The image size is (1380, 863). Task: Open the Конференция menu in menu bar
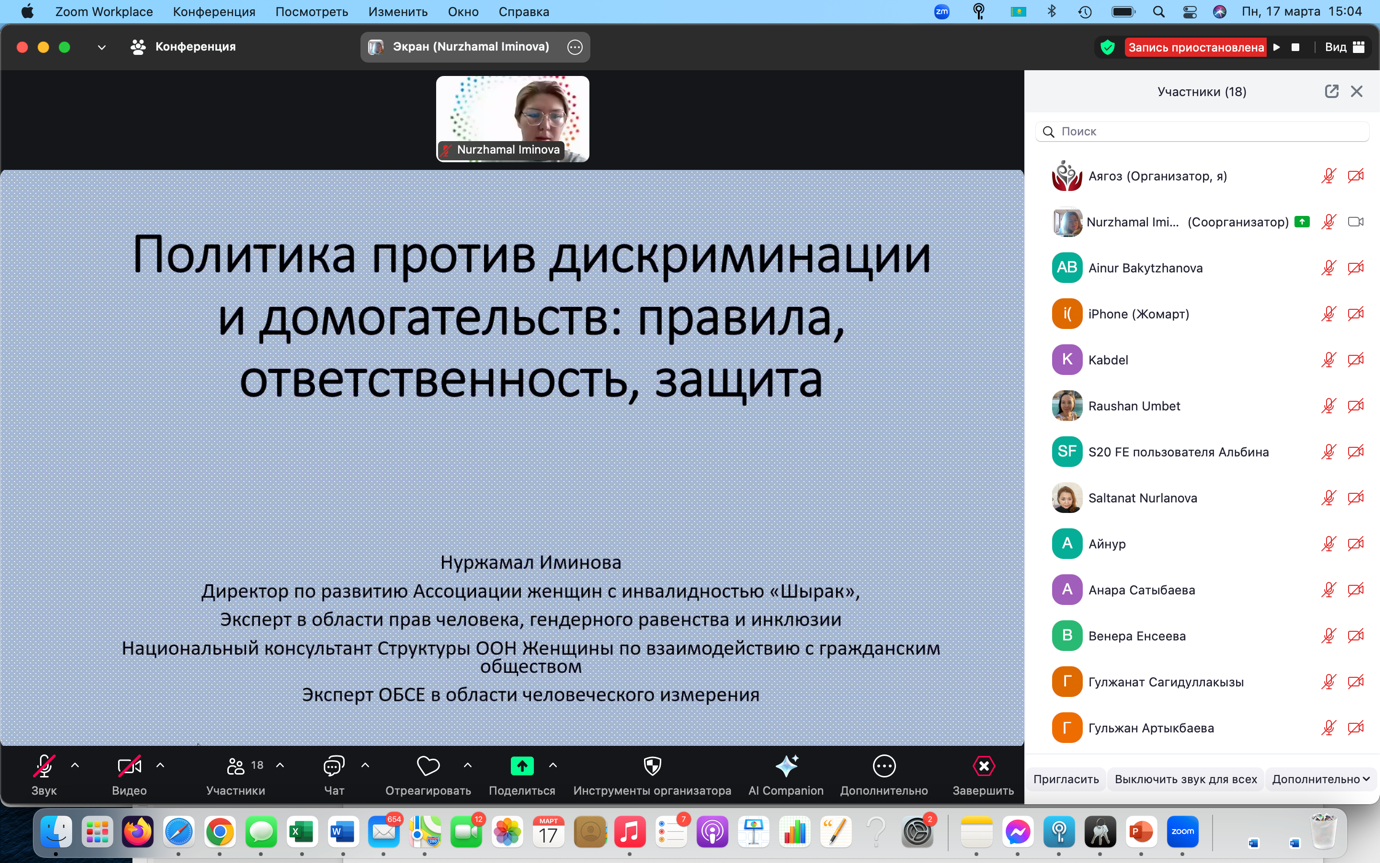point(213,12)
